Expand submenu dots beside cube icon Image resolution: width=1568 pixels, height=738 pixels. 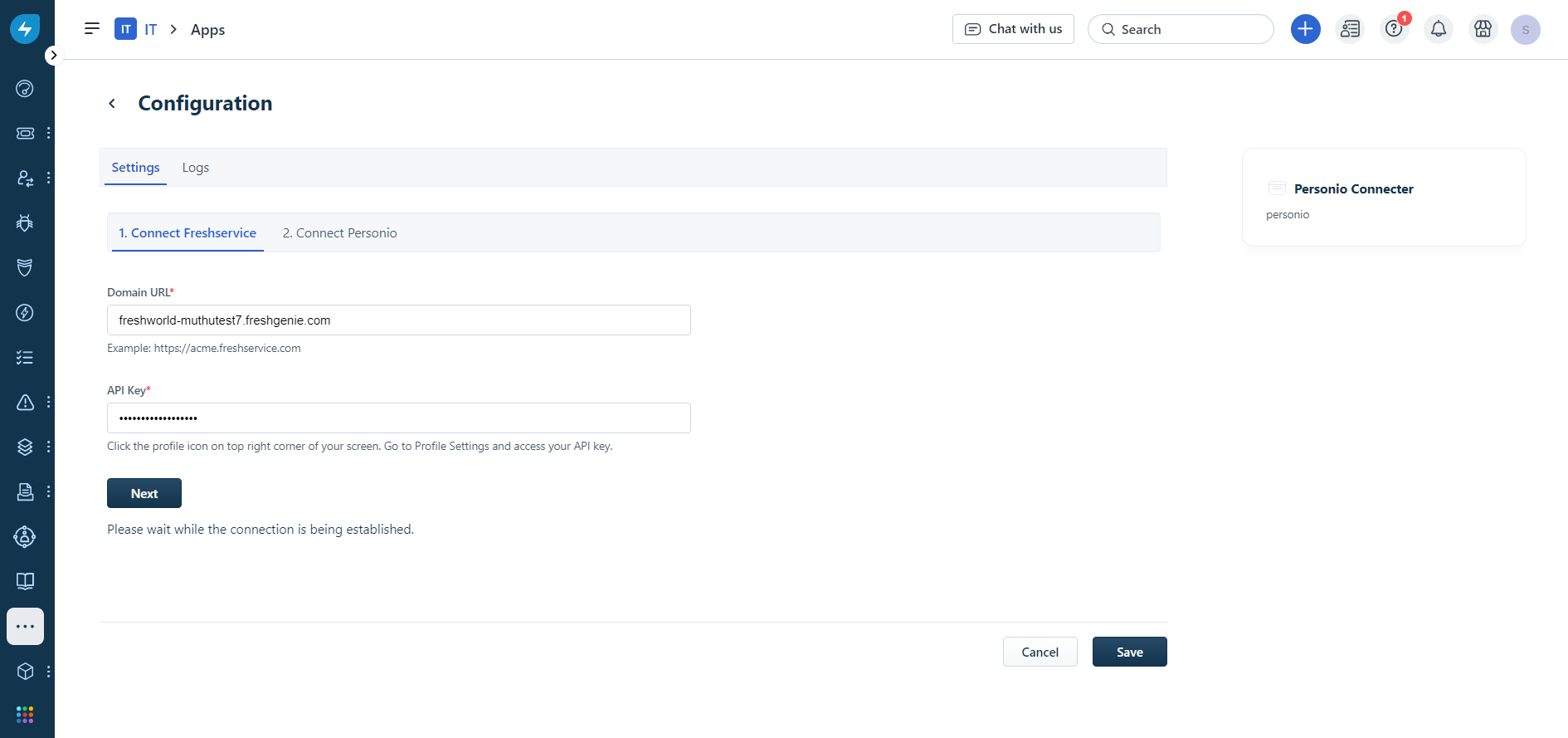pos(49,671)
